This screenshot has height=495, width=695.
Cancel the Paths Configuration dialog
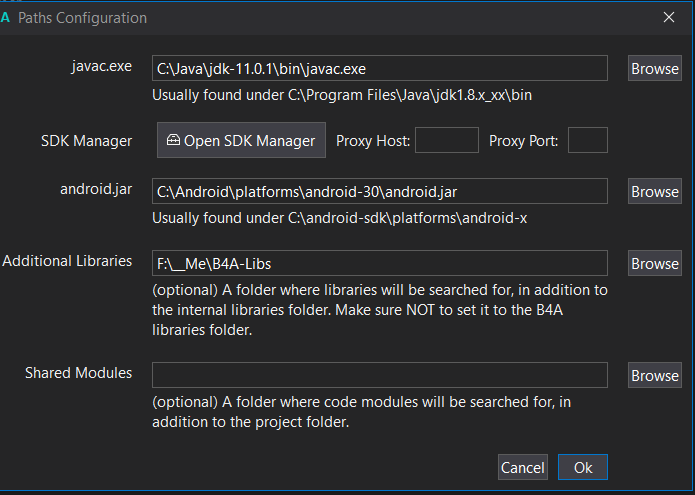pyautogui.click(x=523, y=467)
